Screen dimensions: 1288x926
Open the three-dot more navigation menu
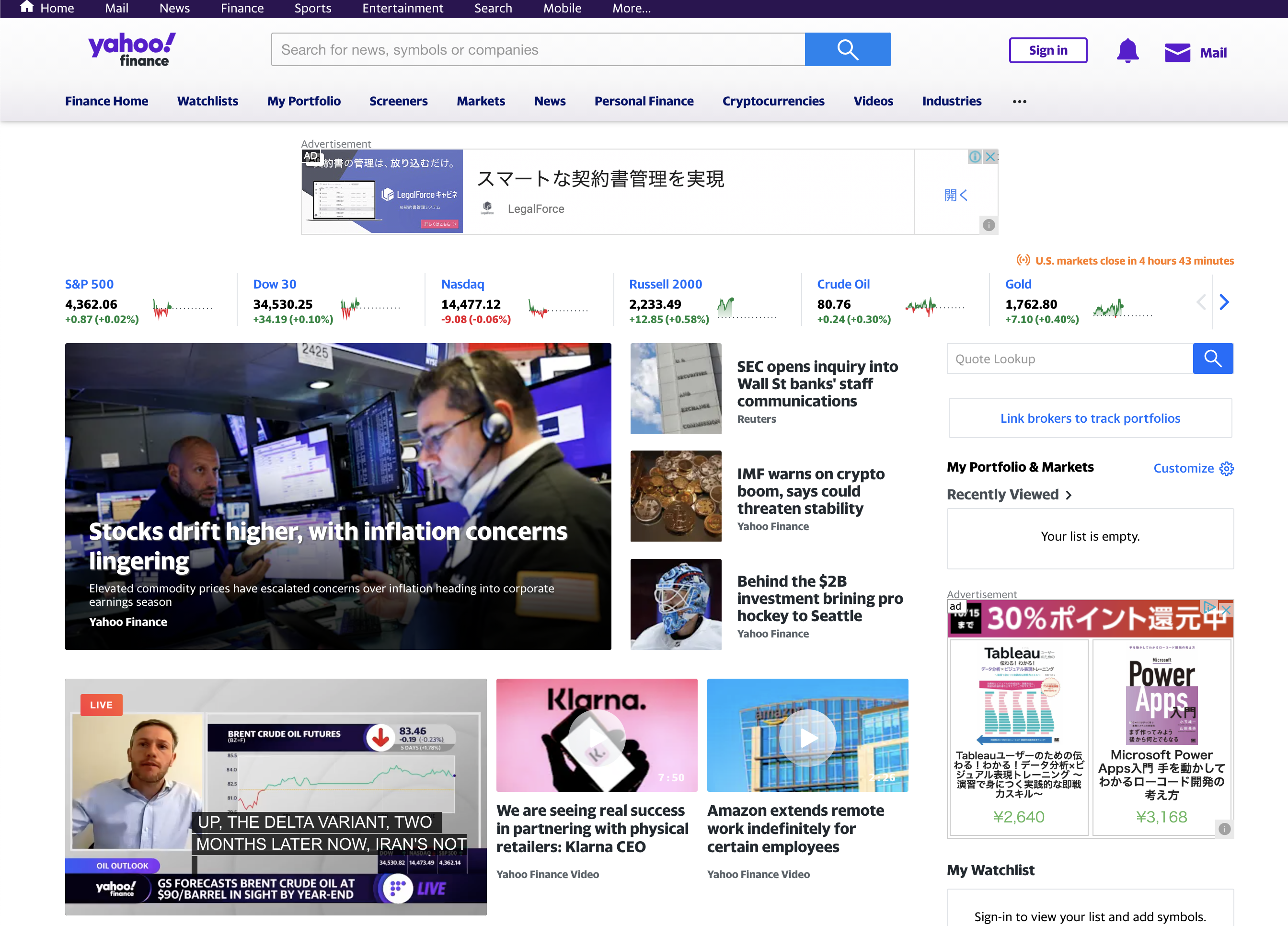pos(1019,101)
